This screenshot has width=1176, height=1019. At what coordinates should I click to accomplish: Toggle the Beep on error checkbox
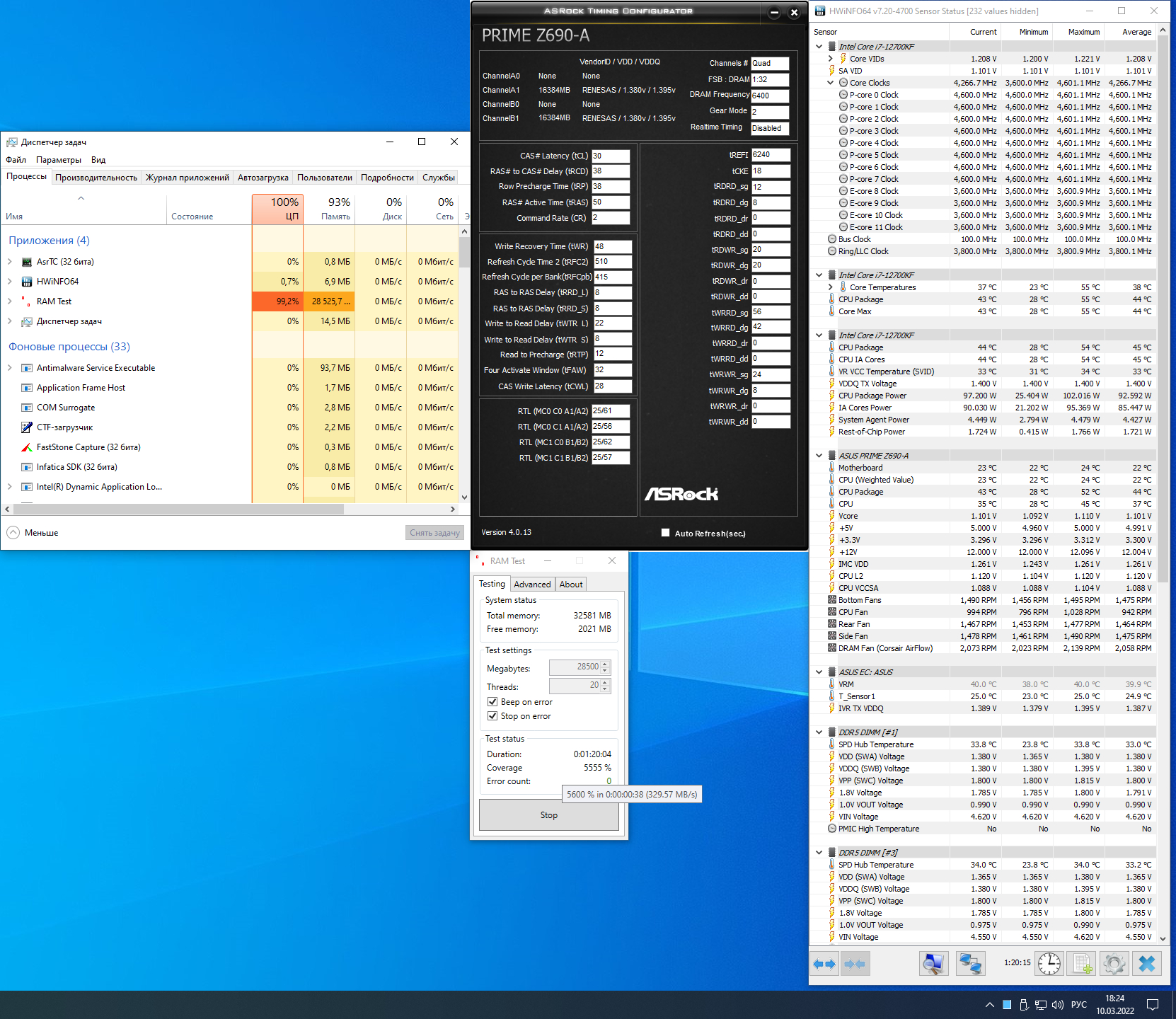(x=492, y=702)
